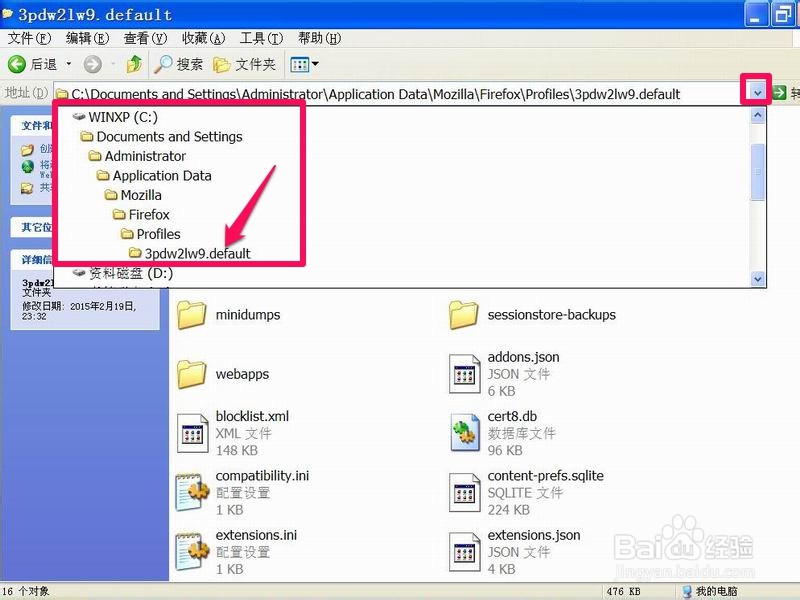Click publish-to-Web globe icon in sidebar
Viewport: 800px width, 600px height.
pyautogui.click(x=28, y=166)
